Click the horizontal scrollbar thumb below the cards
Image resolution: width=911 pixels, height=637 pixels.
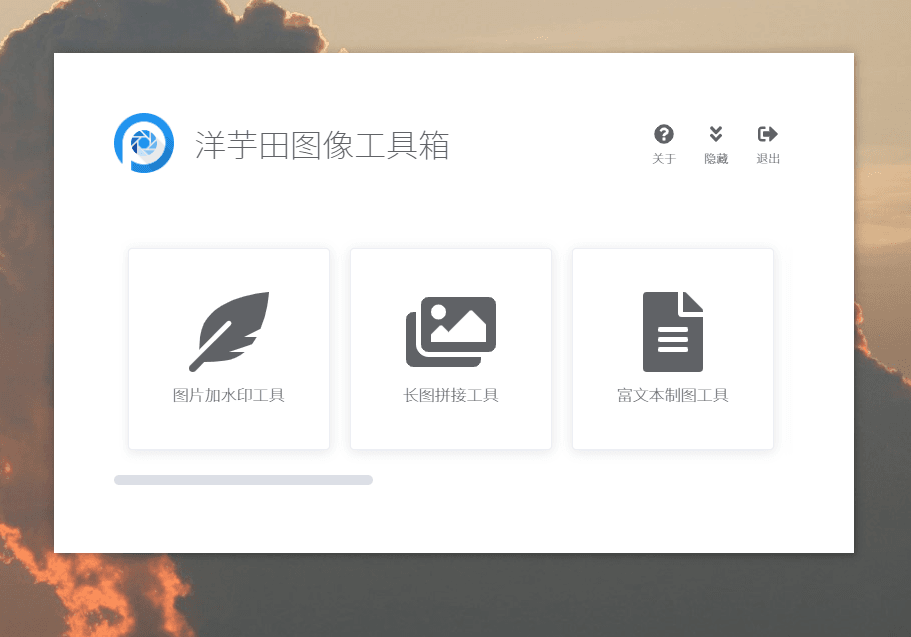[243, 480]
